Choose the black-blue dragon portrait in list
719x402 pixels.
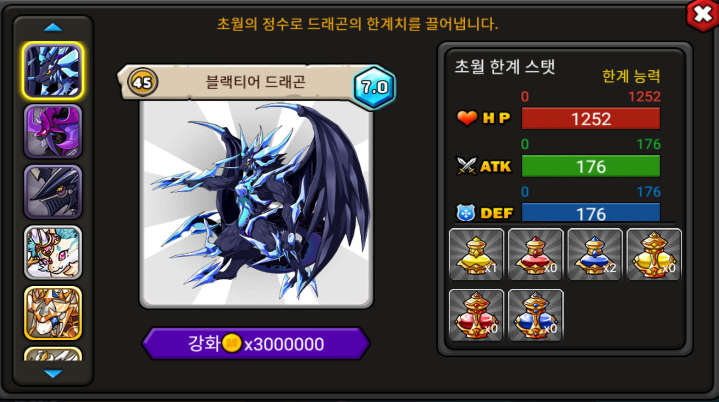[x=53, y=71]
